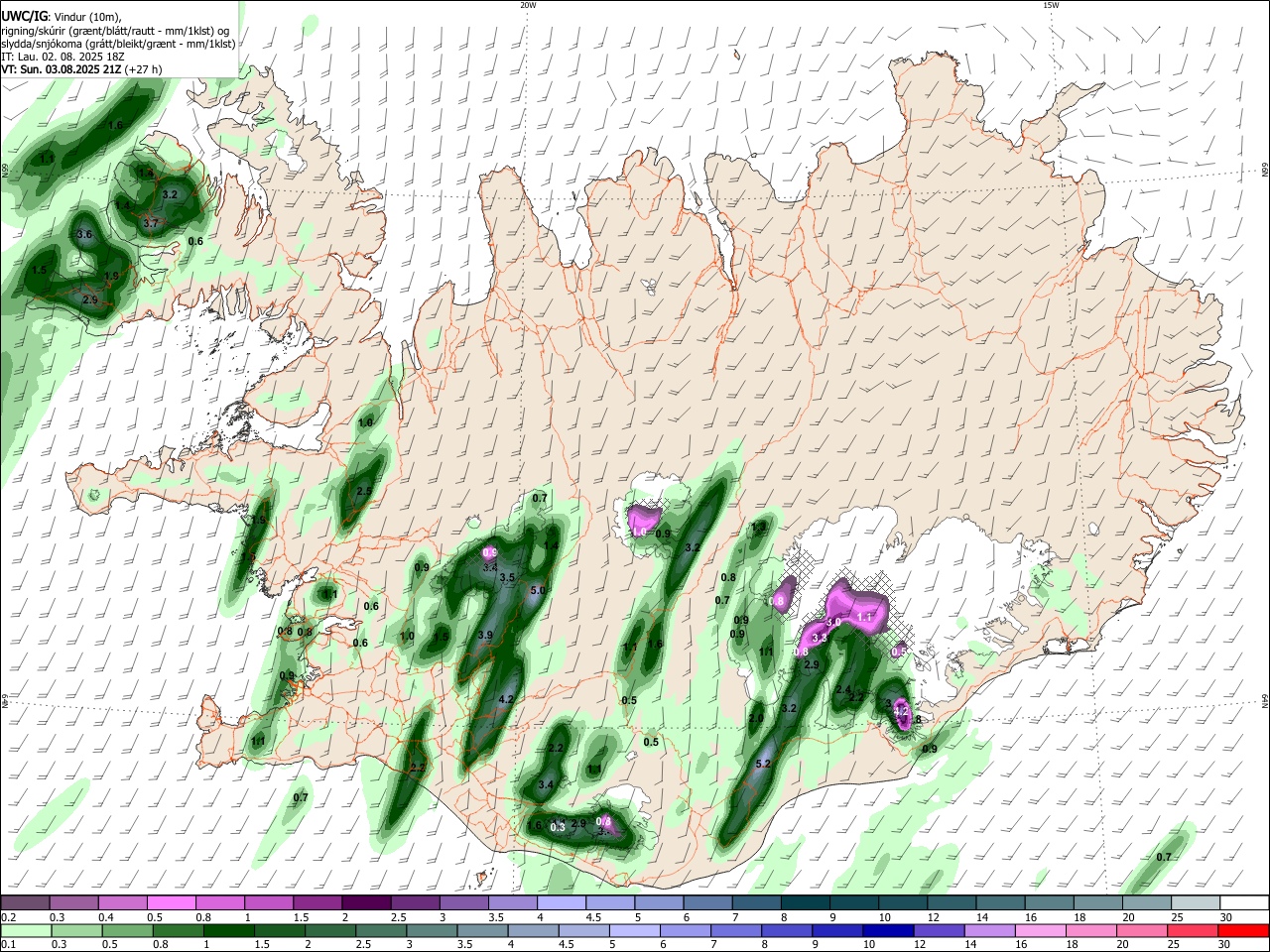Click the pink '3.0' snow value on the glacier

coord(834,622)
